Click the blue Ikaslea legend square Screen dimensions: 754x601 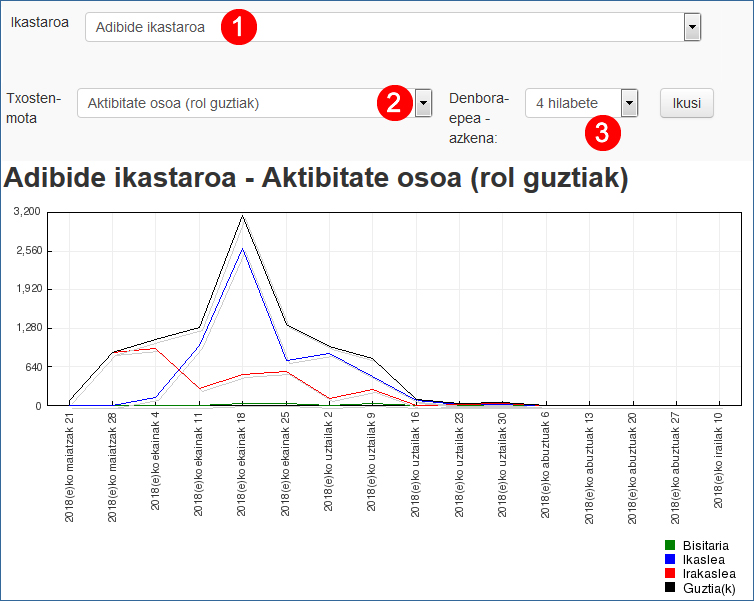671,559
